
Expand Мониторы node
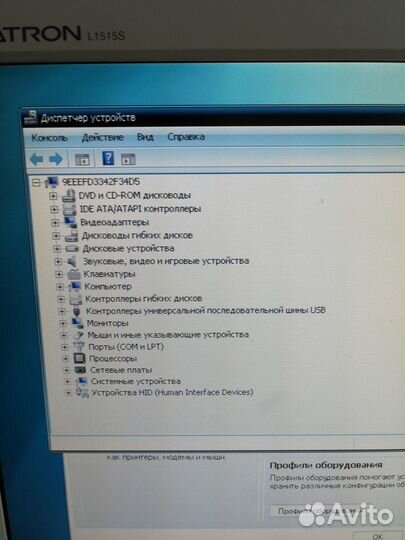coord(63,323)
